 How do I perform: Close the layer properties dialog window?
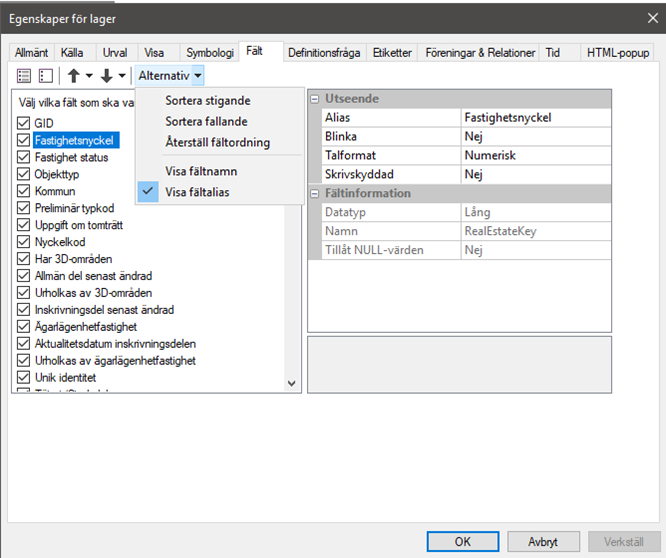(641, 18)
